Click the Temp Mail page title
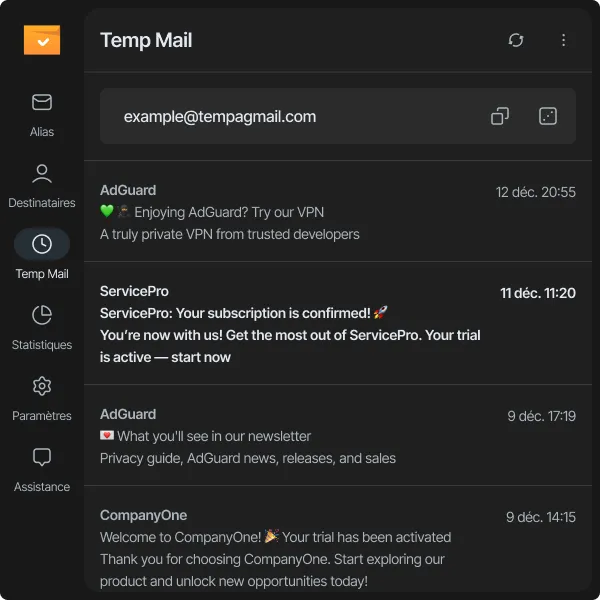The image size is (600, 600). click(146, 40)
